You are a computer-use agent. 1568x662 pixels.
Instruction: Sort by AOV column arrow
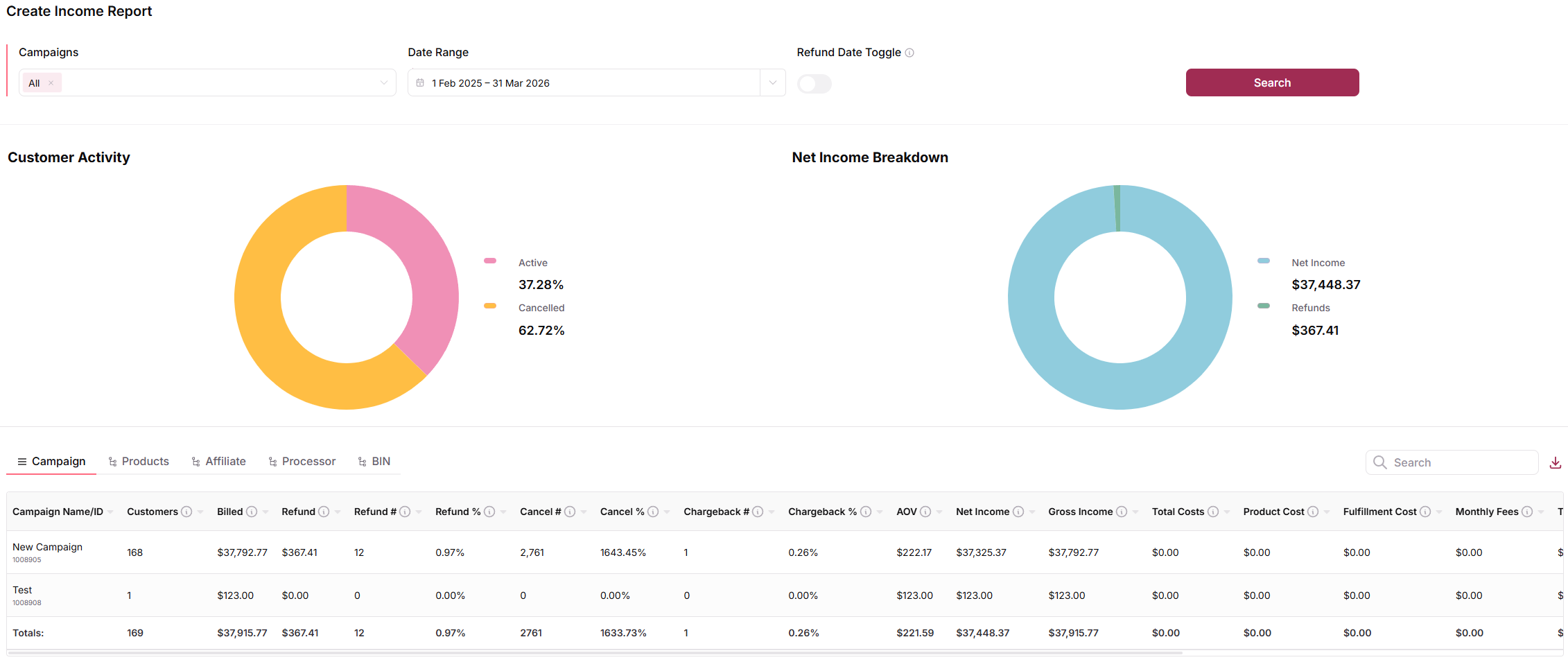pos(939,512)
